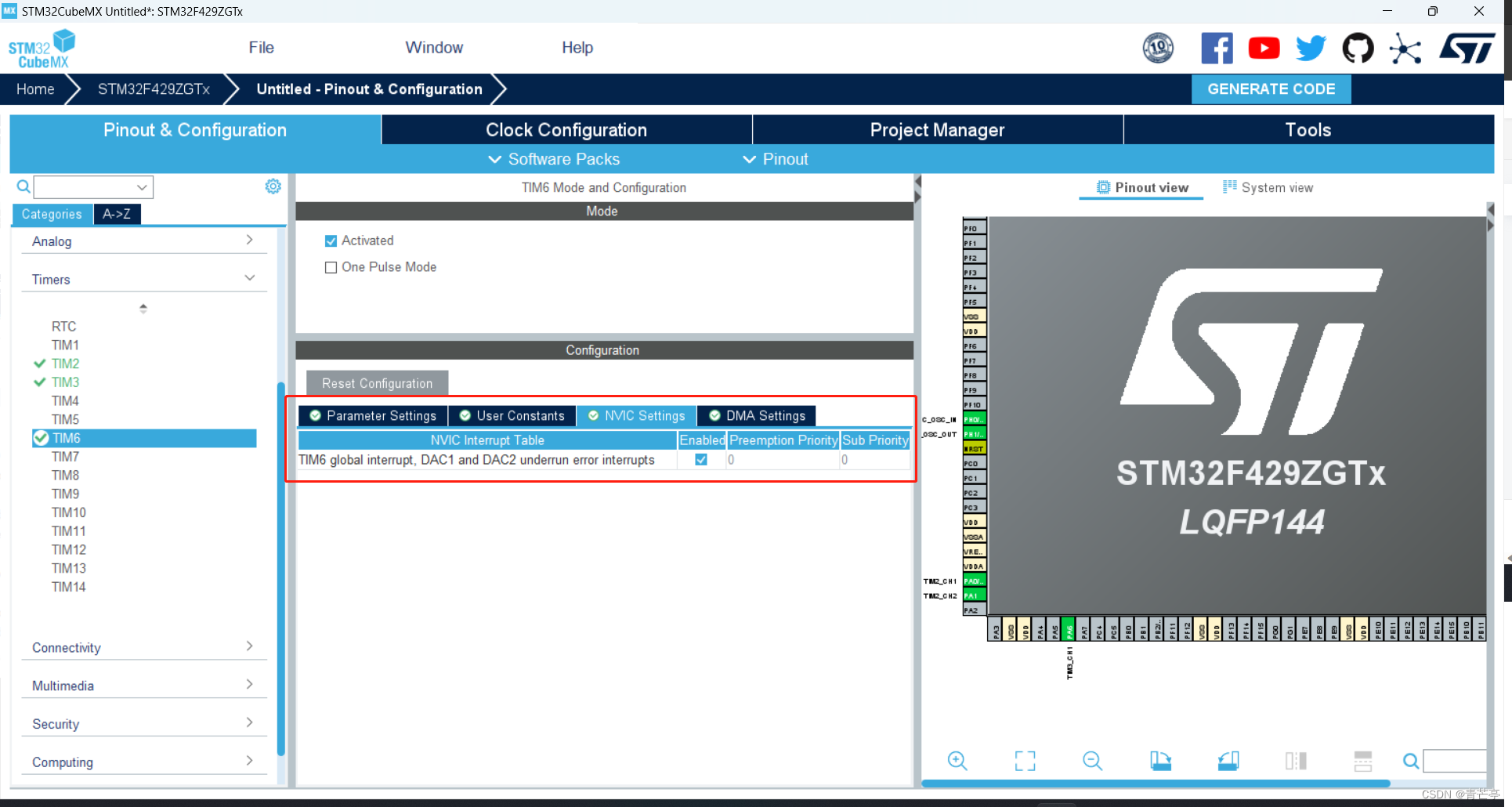Open the Facebook link icon
Viewport: 1512px width, 807px height.
(1217, 49)
